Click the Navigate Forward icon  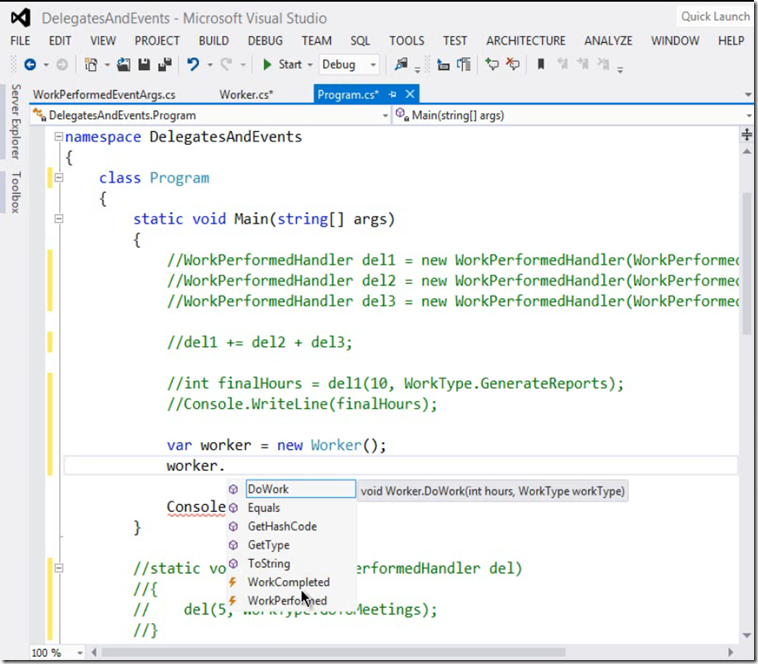(62, 64)
